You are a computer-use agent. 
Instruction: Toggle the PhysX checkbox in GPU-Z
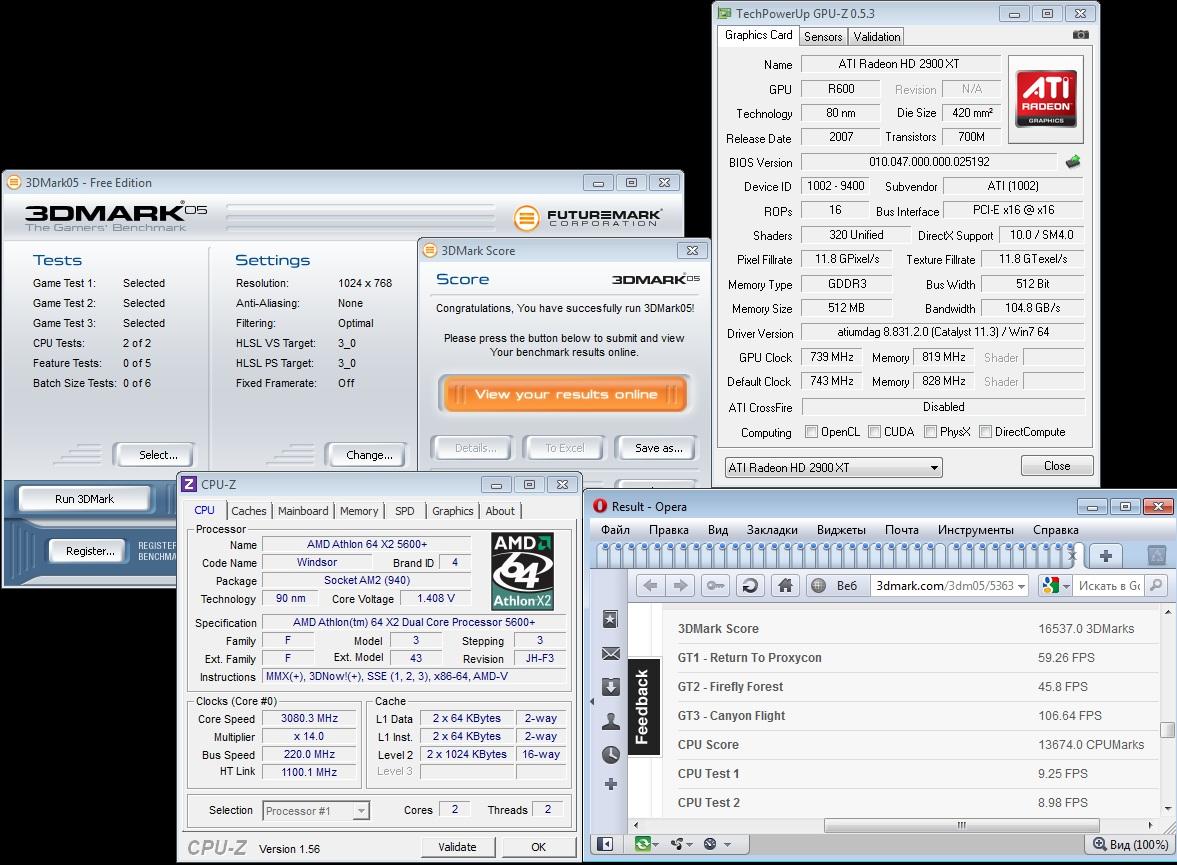[x=930, y=432]
